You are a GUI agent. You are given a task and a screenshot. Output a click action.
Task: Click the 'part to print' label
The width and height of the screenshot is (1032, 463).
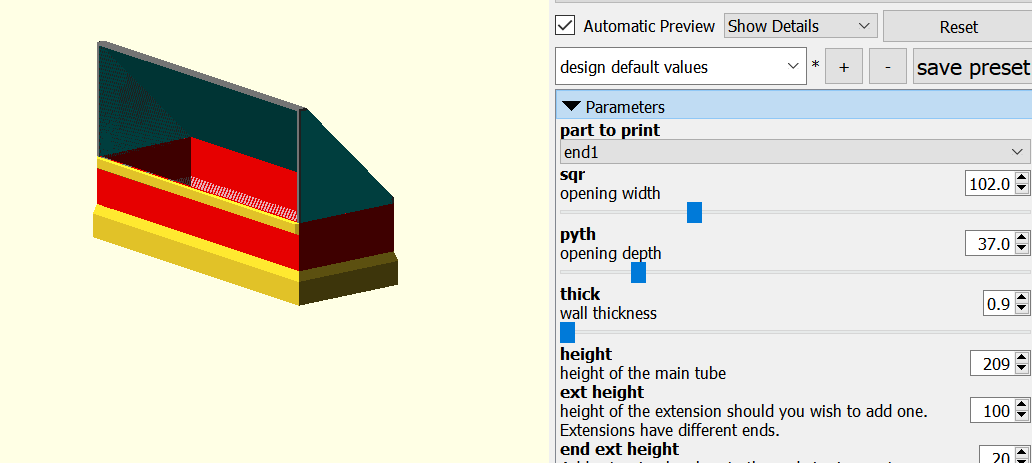[x=609, y=130]
